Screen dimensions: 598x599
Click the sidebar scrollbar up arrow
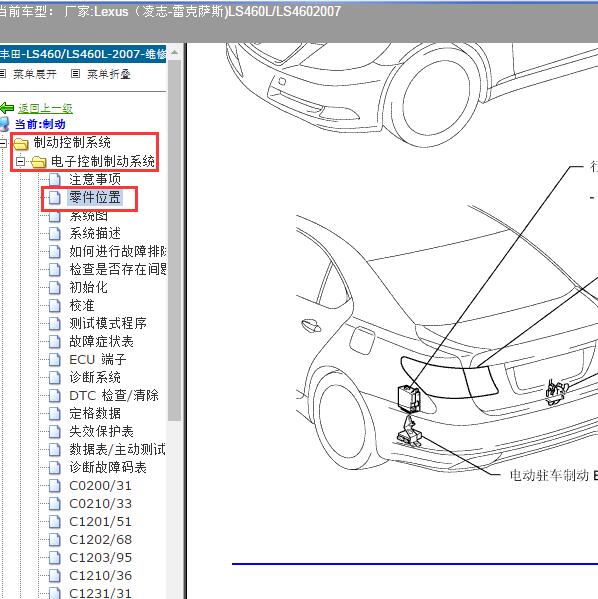(174, 52)
